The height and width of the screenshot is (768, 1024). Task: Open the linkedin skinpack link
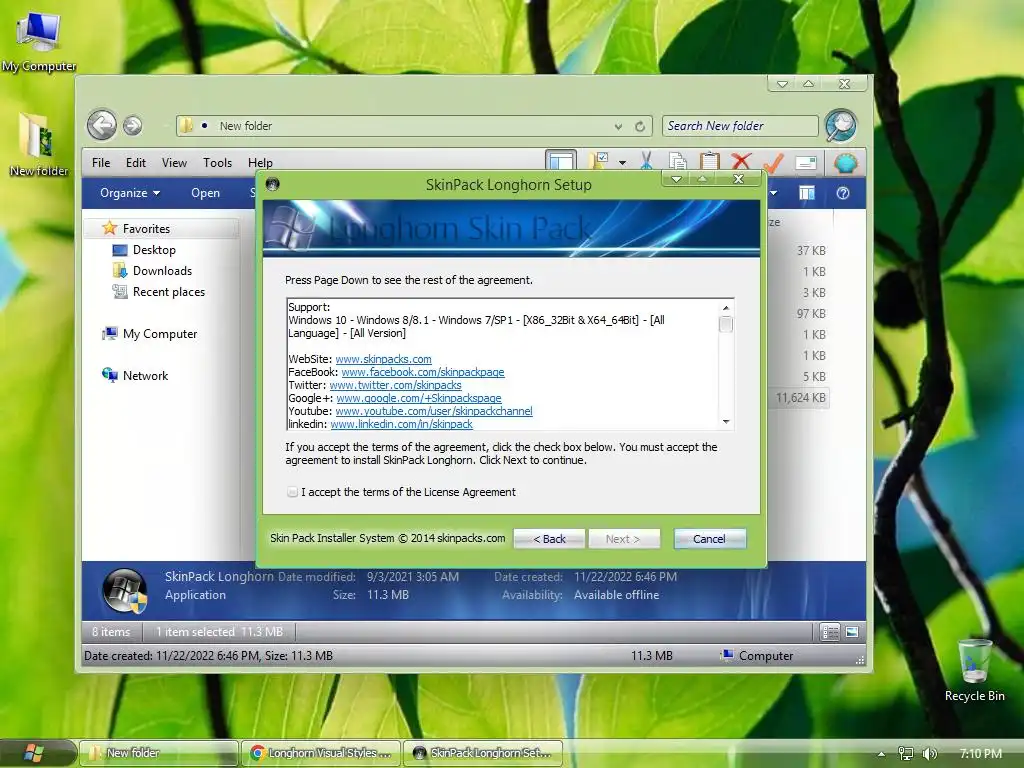pyautogui.click(x=401, y=424)
